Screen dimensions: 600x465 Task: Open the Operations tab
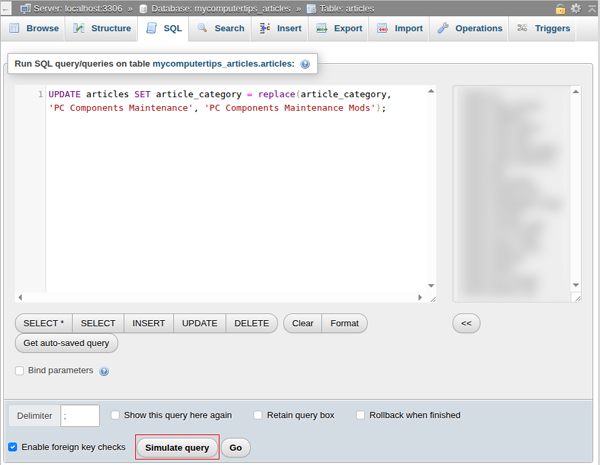pyautogui.click(x=469, y=28)
